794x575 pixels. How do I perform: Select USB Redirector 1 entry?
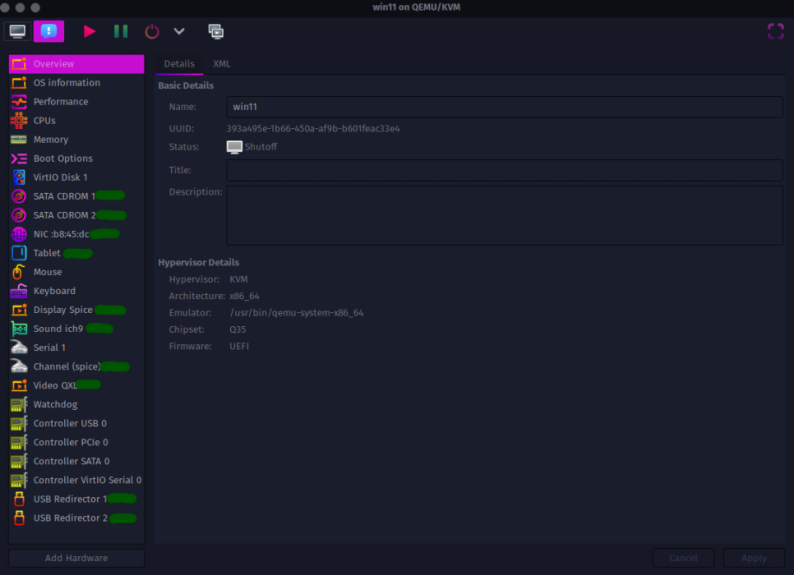point(76,499)
